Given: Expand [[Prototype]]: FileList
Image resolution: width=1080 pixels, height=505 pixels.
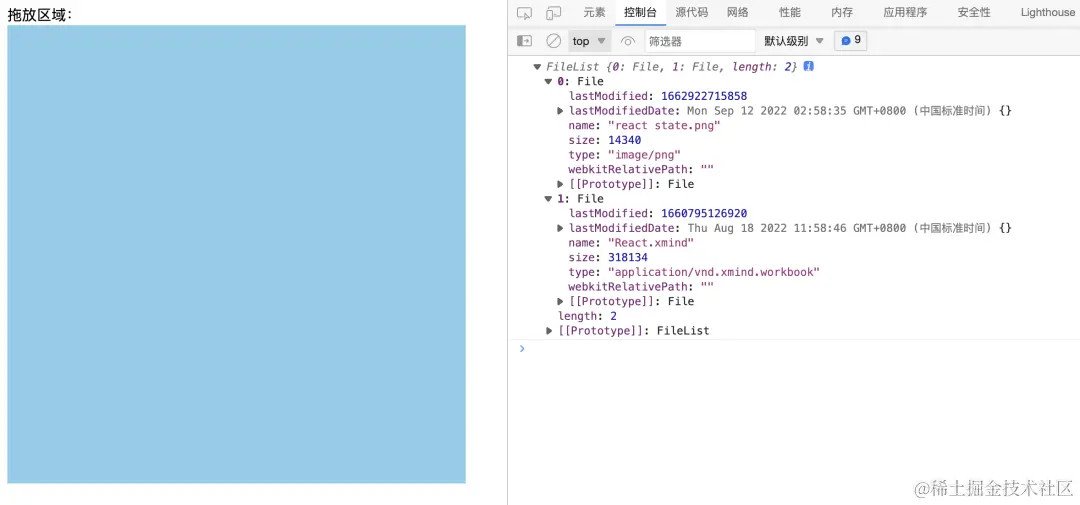Looking at the screenshot, I should (549, 331).
